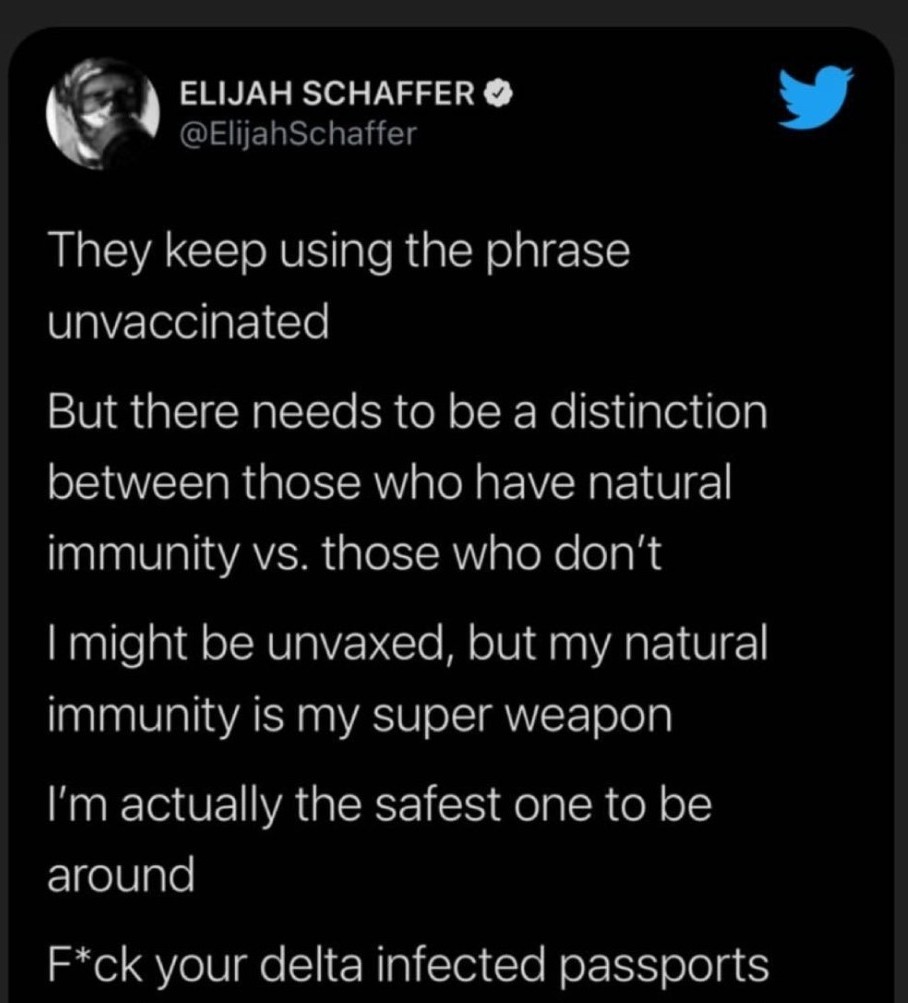
Task: Click the @ElijahSchaffer handle
Action: point(298,133)
